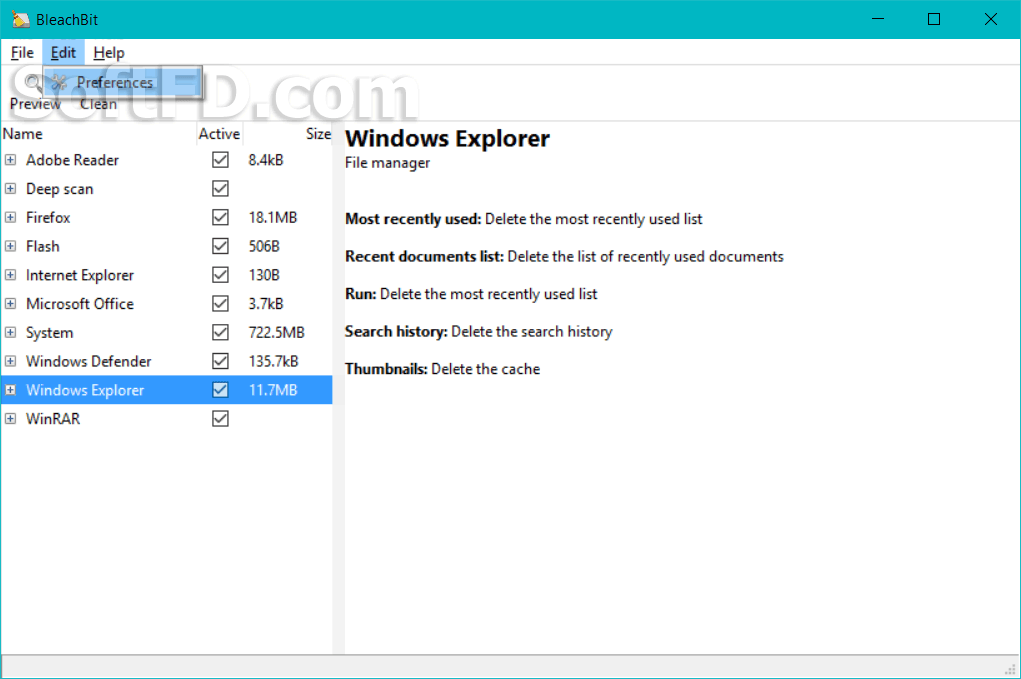Open the File menu
Viewport: 1021px width, 679px height.
(22, 53)
